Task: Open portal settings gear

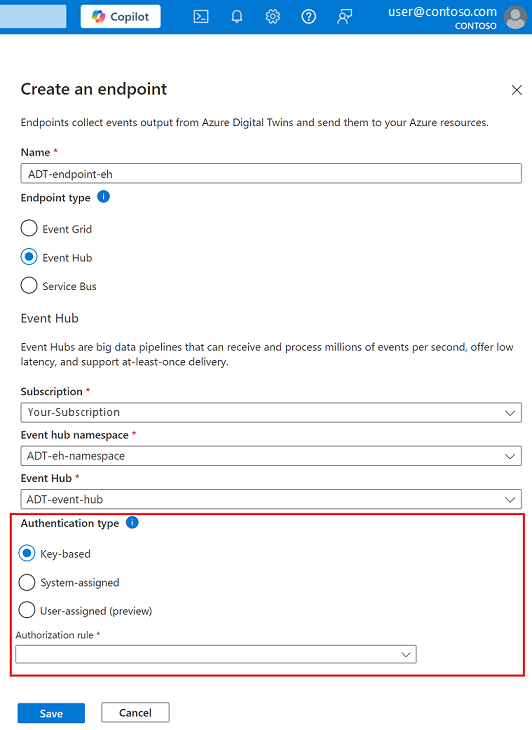Action: coord(273,17)
